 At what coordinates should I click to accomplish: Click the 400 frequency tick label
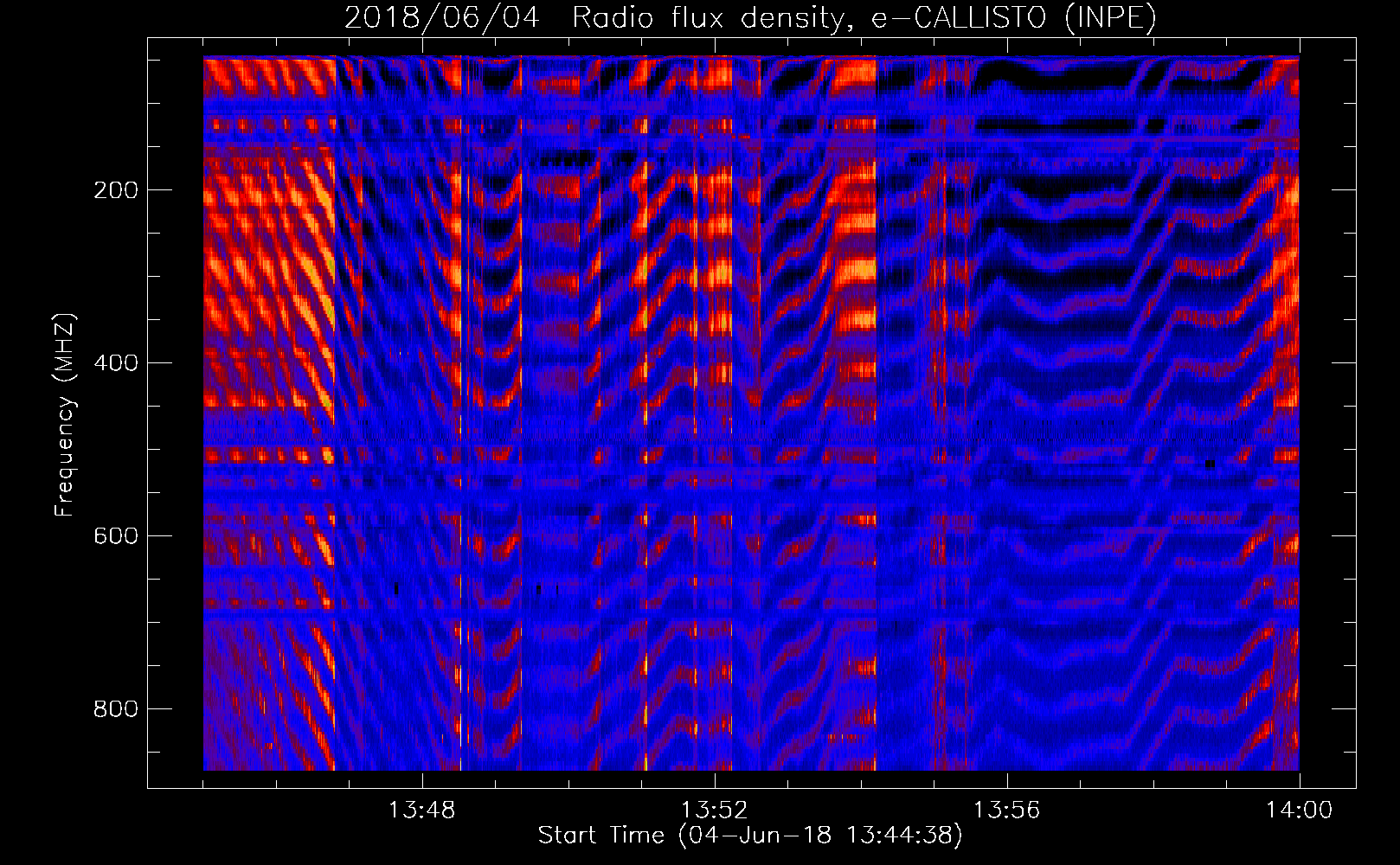coord(116,363)
